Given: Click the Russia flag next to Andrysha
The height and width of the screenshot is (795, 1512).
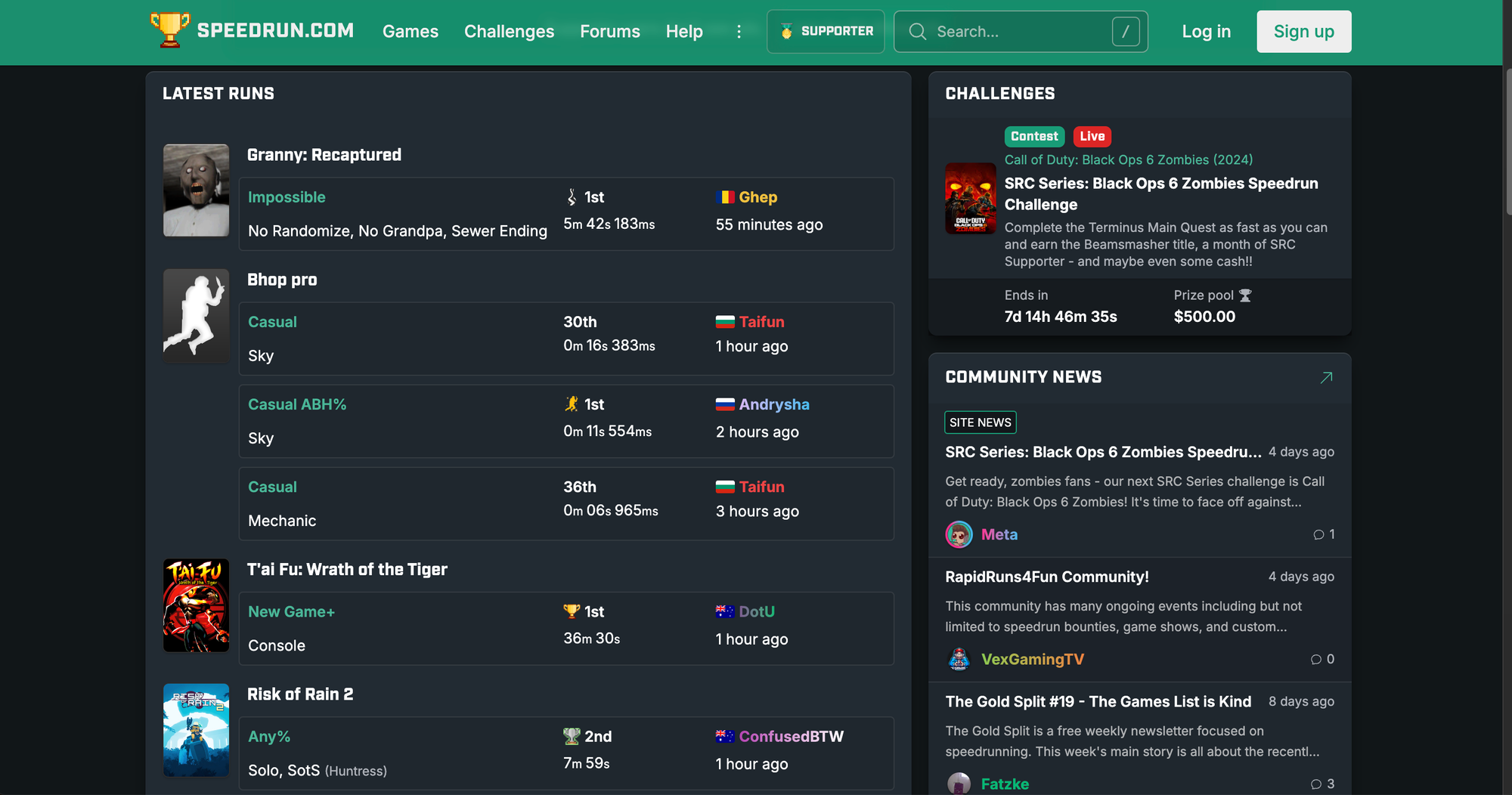Looking at the screenshot, I should pyautogui.click(x=725, y=404).
